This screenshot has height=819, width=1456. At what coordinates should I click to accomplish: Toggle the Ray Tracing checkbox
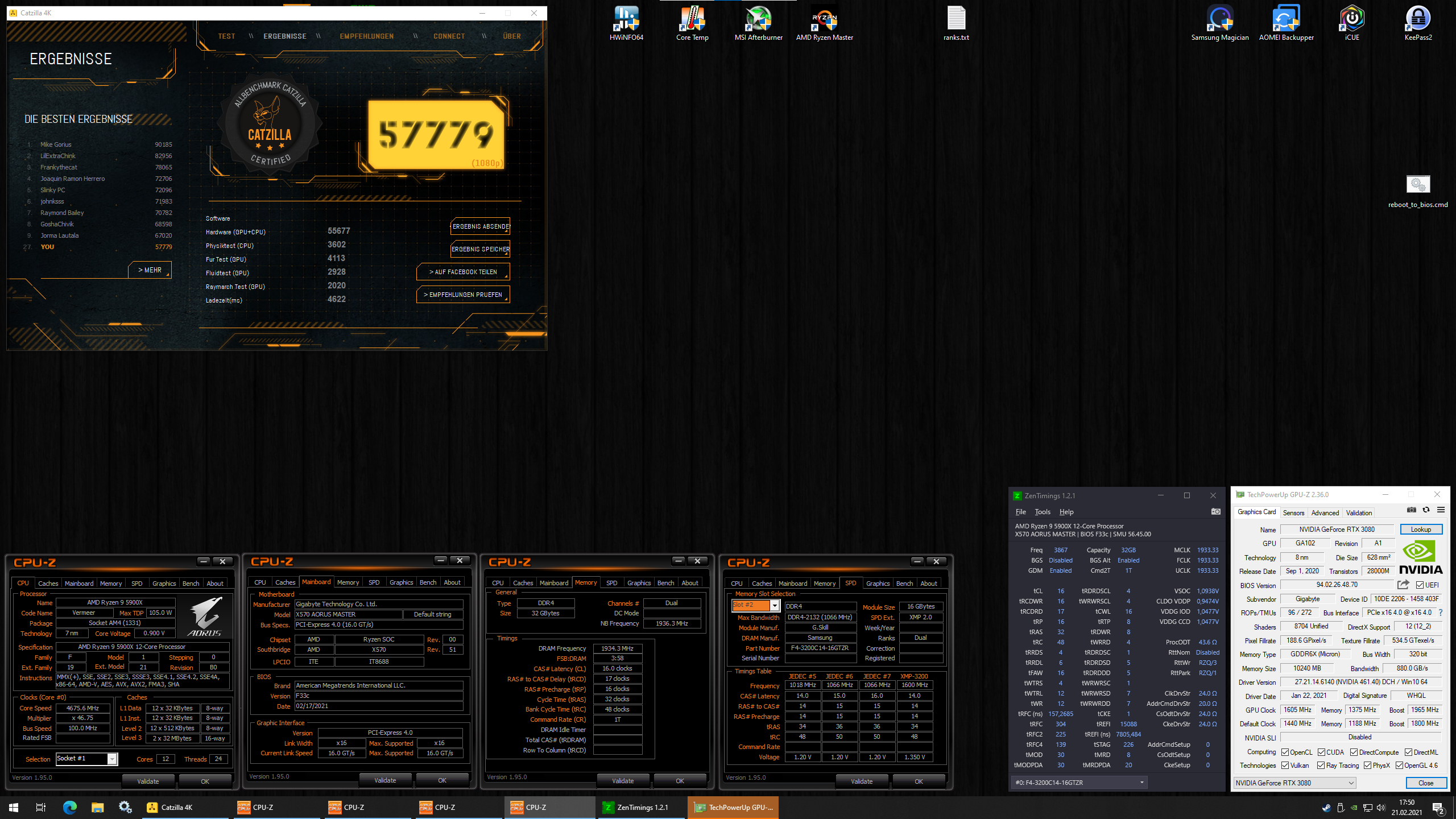point(1321,766)
